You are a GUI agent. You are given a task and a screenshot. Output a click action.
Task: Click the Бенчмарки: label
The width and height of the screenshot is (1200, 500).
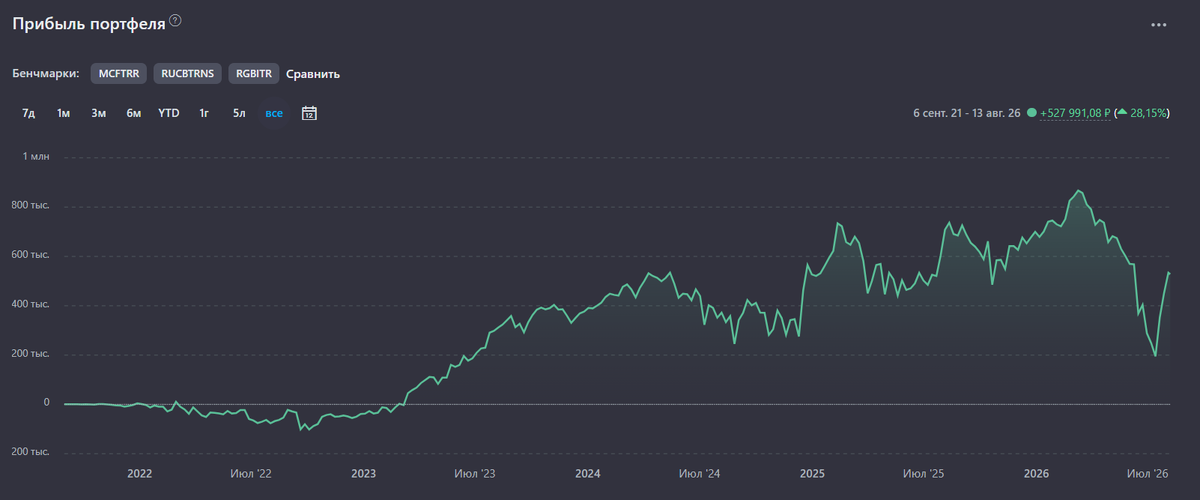[46, 74]
